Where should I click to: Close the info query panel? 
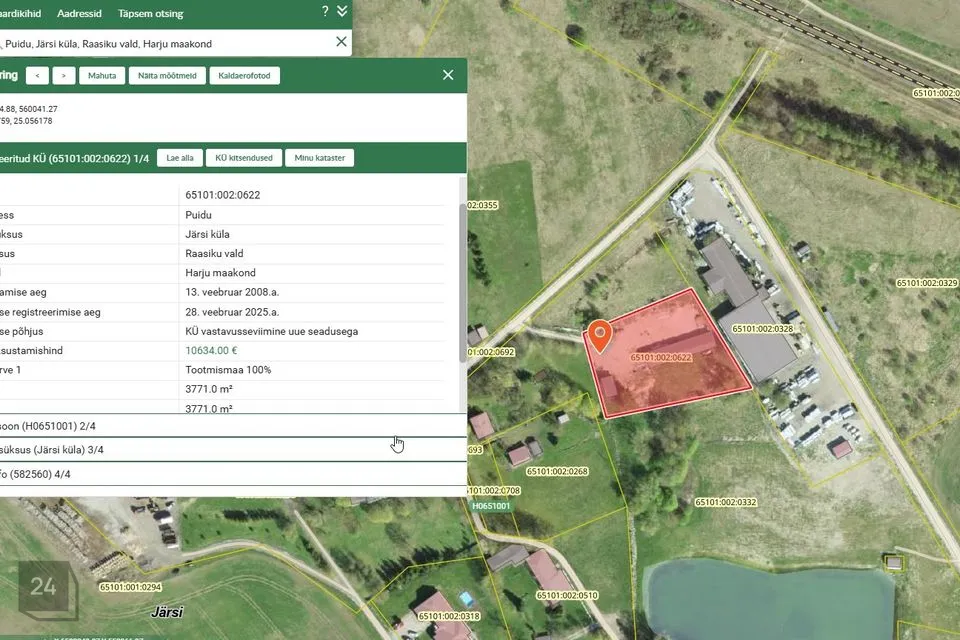[448, 75]
